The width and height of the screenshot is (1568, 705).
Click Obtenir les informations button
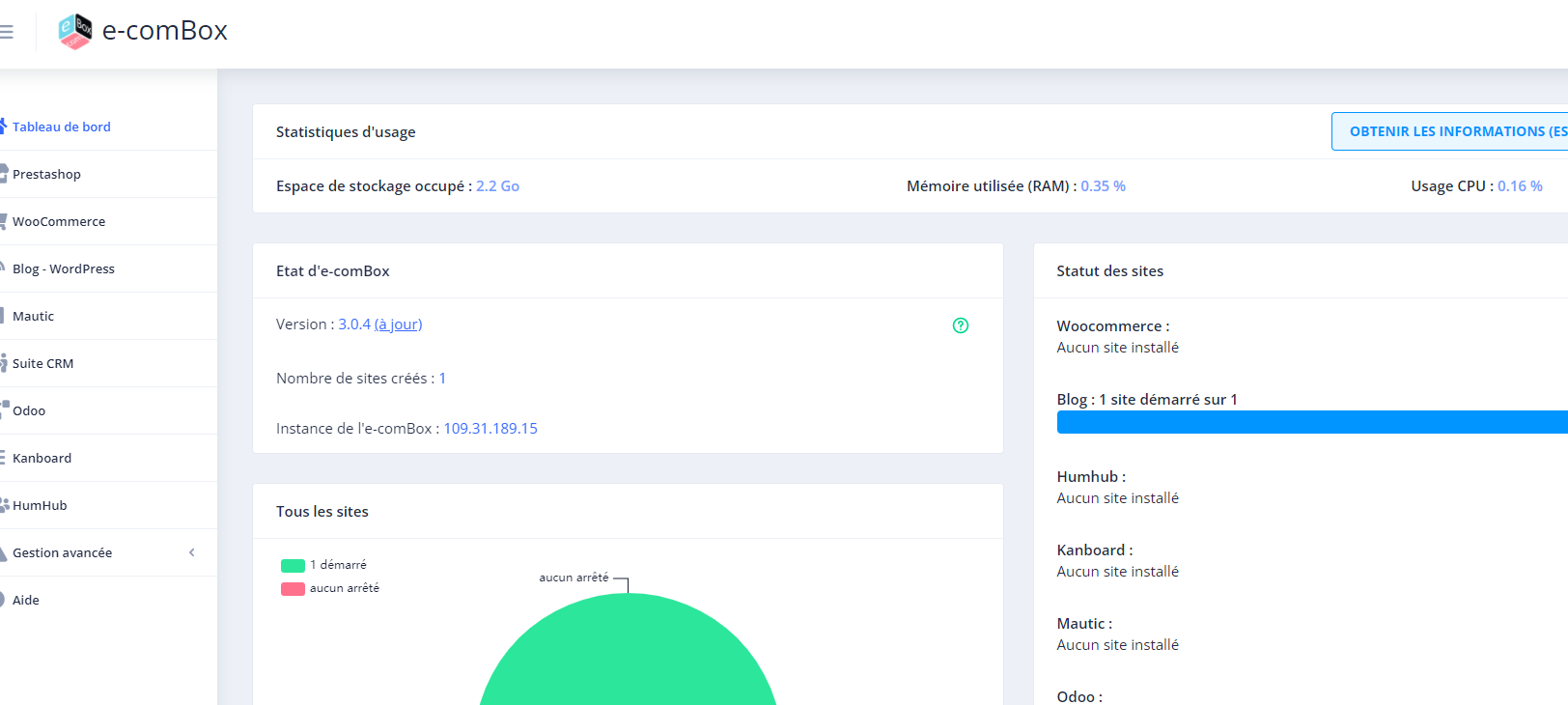1450,131
